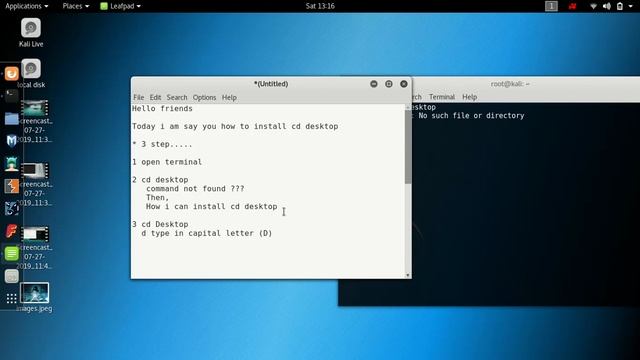Open the Applications menu in top bar
The width and height of the screenshot is (640, 360).
point(27,6)
